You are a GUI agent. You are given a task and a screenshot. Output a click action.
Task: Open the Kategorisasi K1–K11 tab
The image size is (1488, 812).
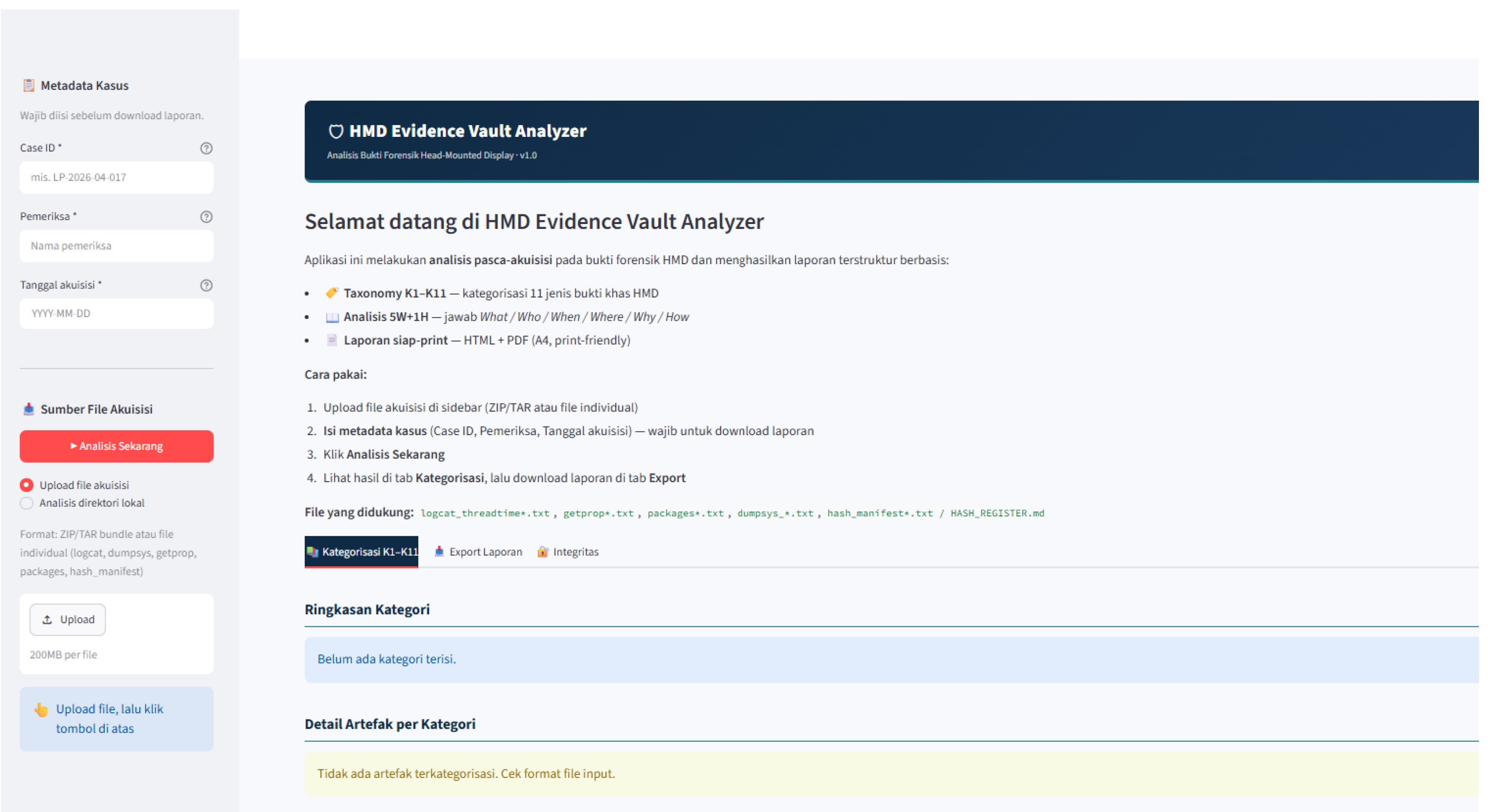click(362, 552)
